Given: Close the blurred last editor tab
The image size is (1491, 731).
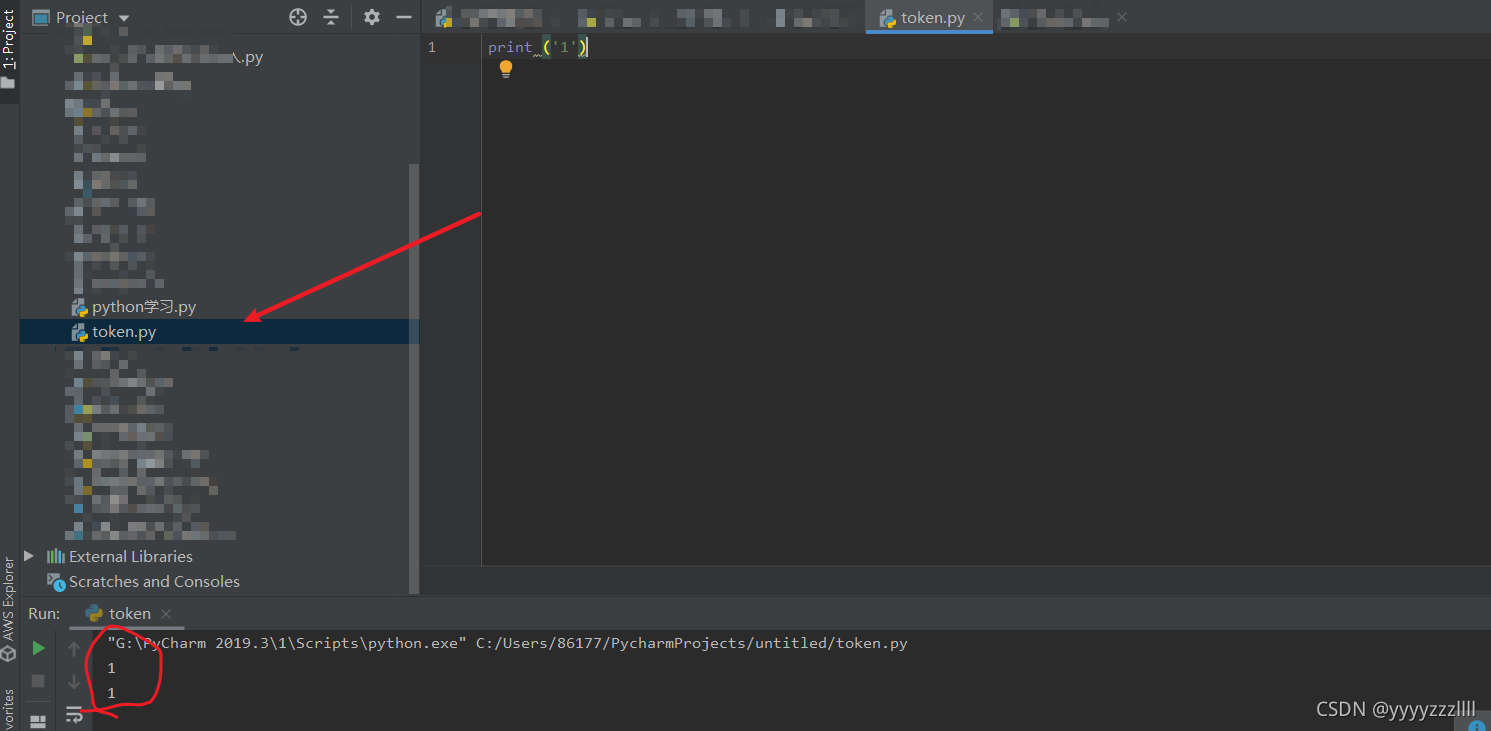Looking at the screenshot, I should (1122, 17).
